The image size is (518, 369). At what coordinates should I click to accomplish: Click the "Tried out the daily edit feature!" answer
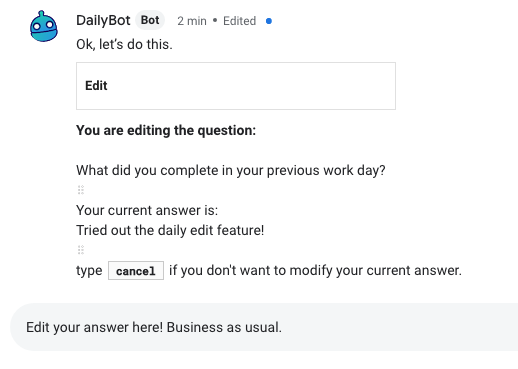[170, 230]
